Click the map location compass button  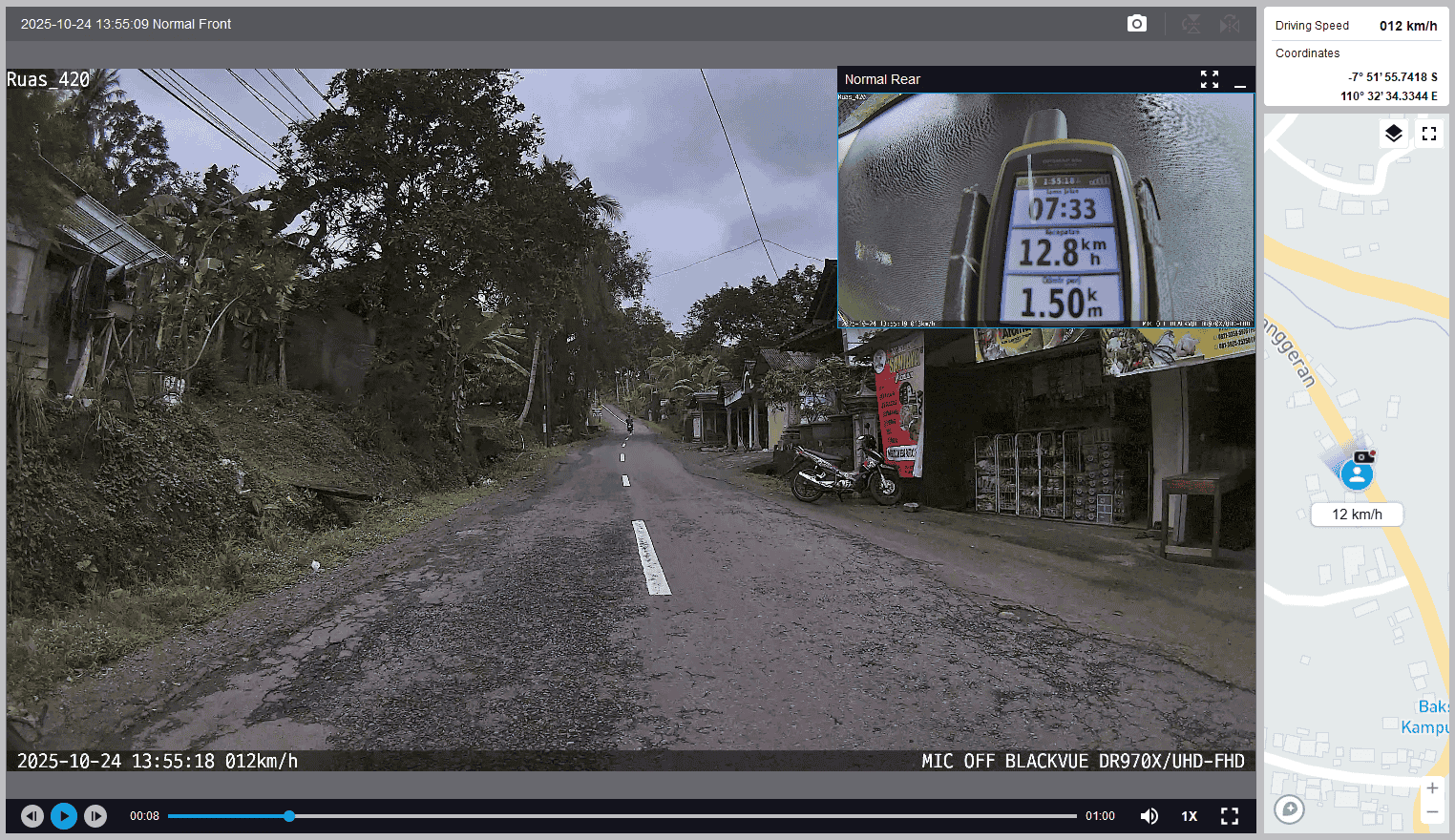click(x=1289, y=809)
